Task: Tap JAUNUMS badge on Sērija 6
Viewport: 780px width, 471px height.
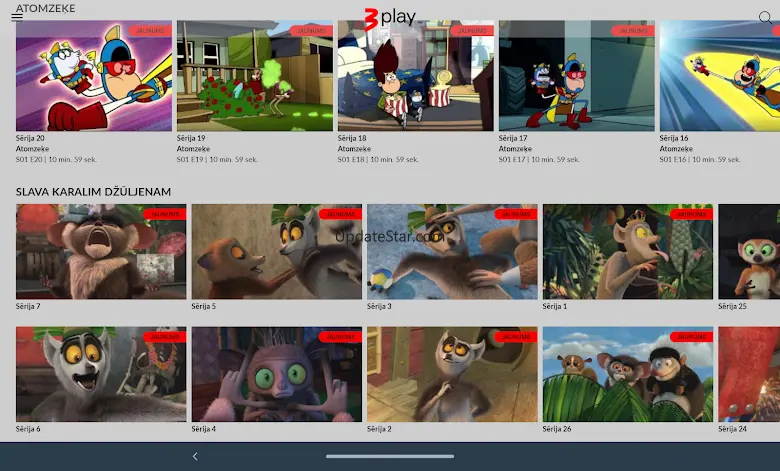Action: (x=165, y=337)
